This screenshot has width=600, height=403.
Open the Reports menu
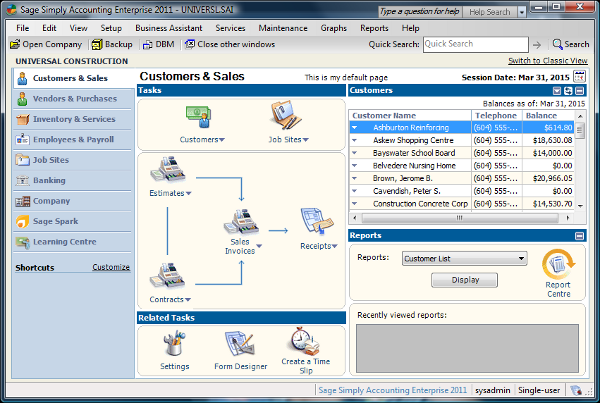coord(374,28)
